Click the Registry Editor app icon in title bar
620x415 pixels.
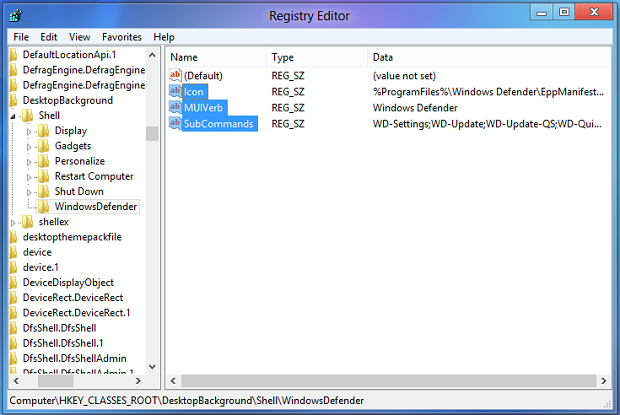point(16,16)
